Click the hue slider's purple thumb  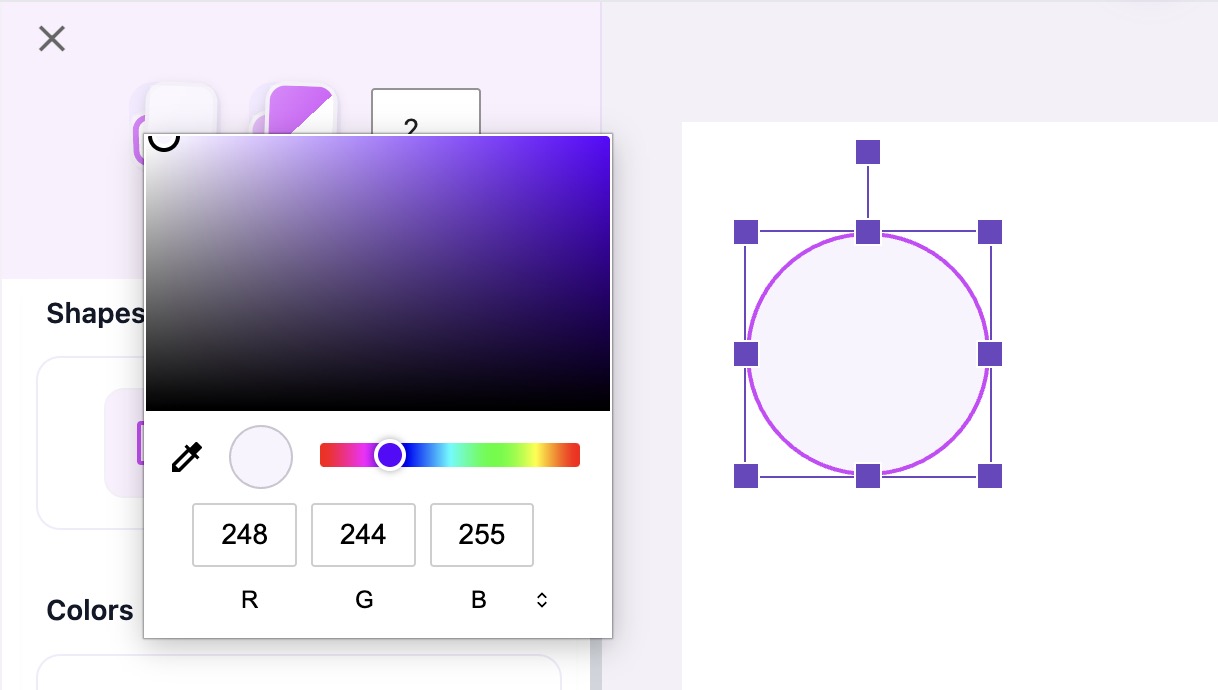click(x=390, y=455)
